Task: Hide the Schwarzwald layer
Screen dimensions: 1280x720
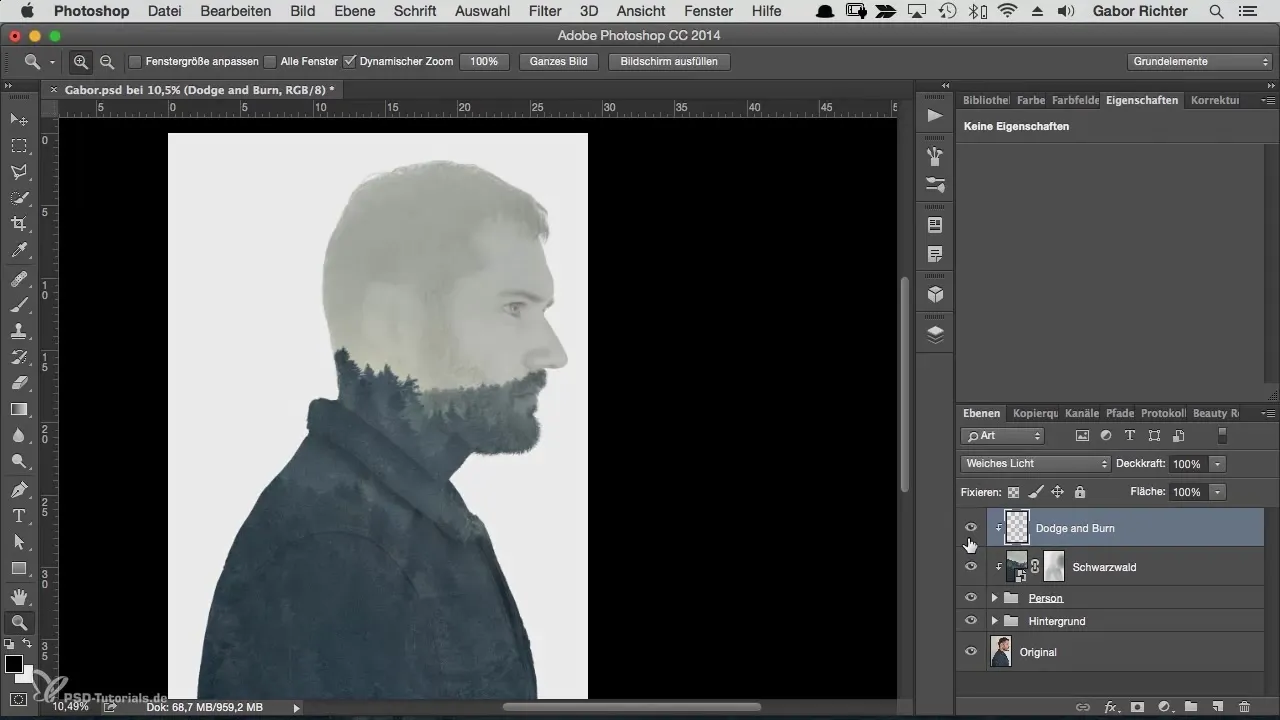Action: coord(970,566)
